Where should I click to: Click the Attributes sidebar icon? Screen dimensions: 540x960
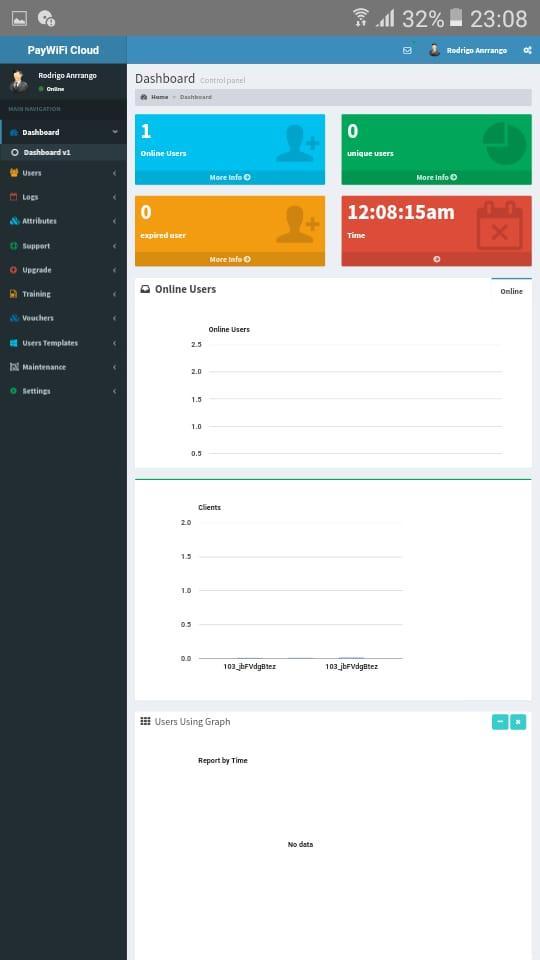[x=14, y=221]
